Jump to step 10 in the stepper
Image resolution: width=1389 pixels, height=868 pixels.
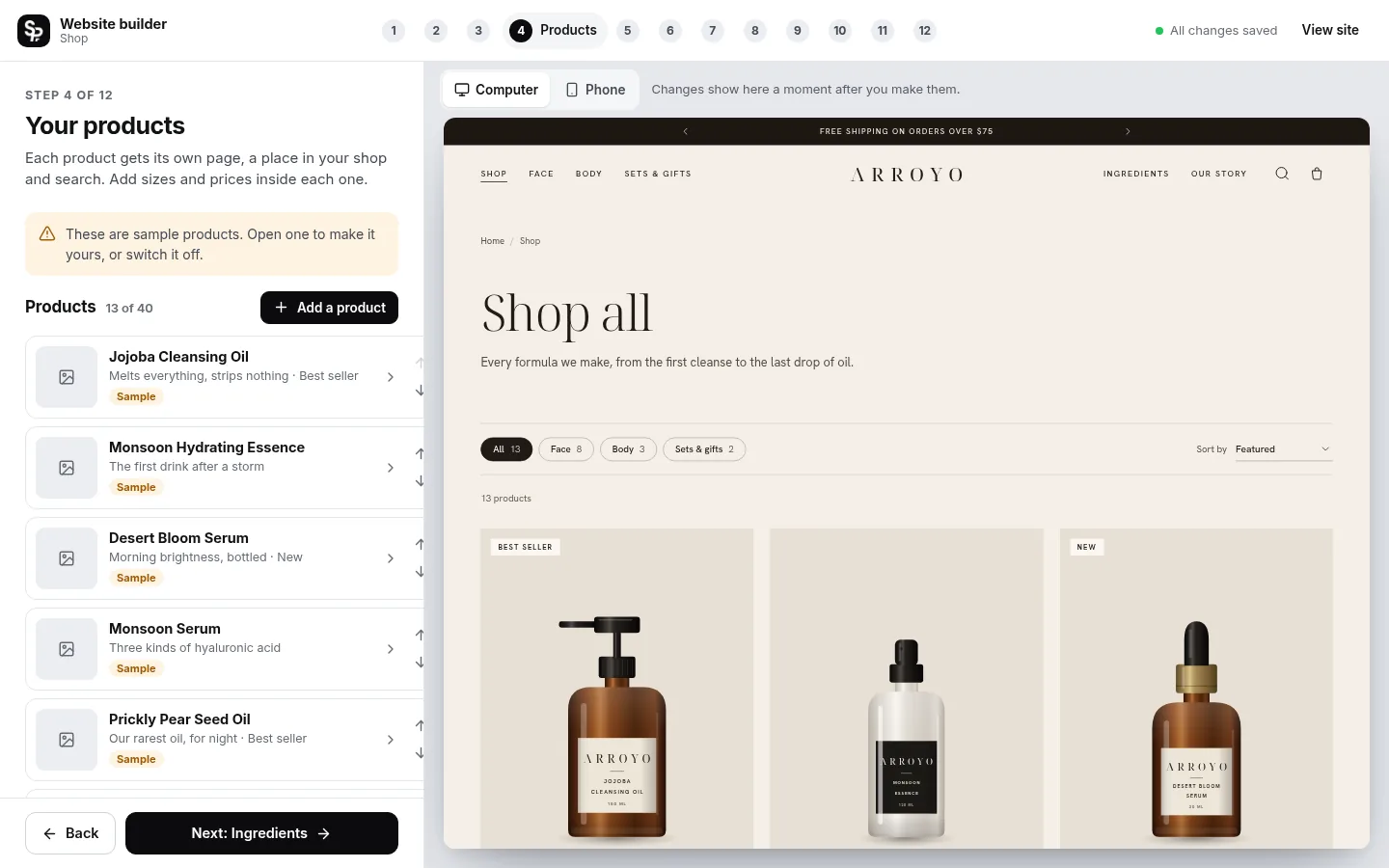[840, 31]
